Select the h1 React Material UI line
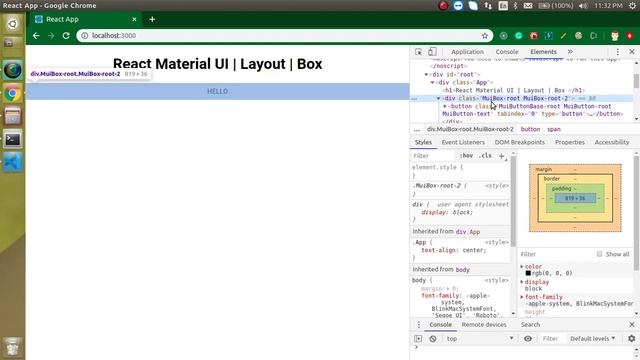Screen dimensions: 640x360 (514, 90)
